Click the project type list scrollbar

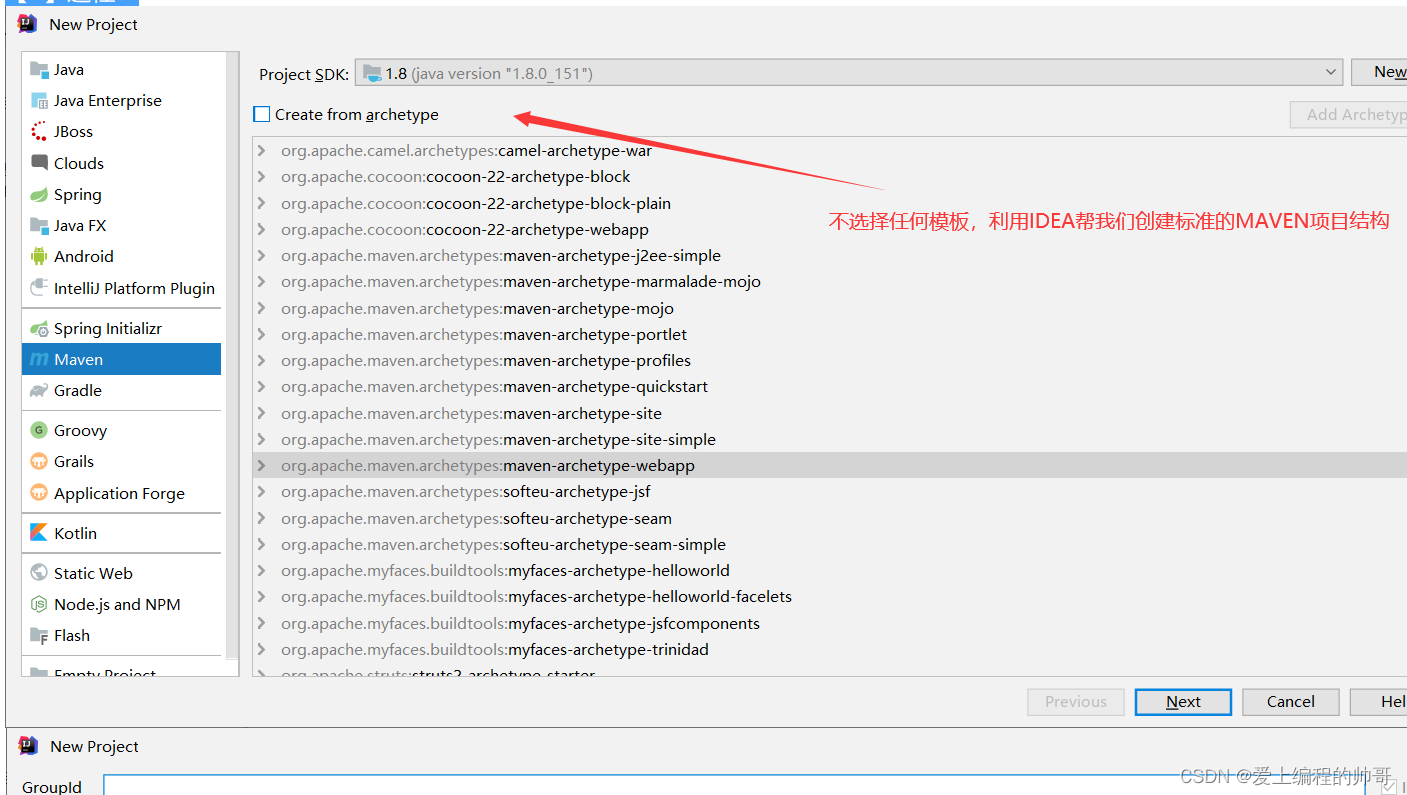click(x=233, y=355)
